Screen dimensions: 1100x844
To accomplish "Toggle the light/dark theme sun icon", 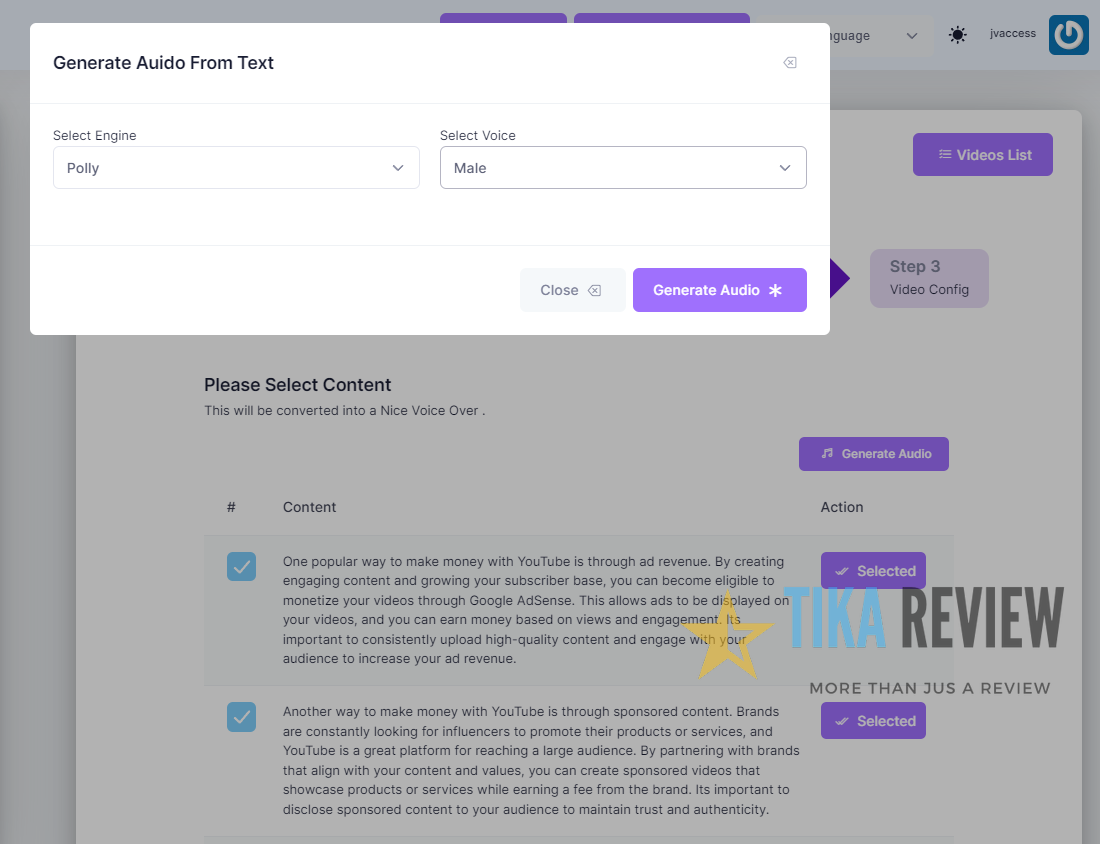I will (957, 34).
